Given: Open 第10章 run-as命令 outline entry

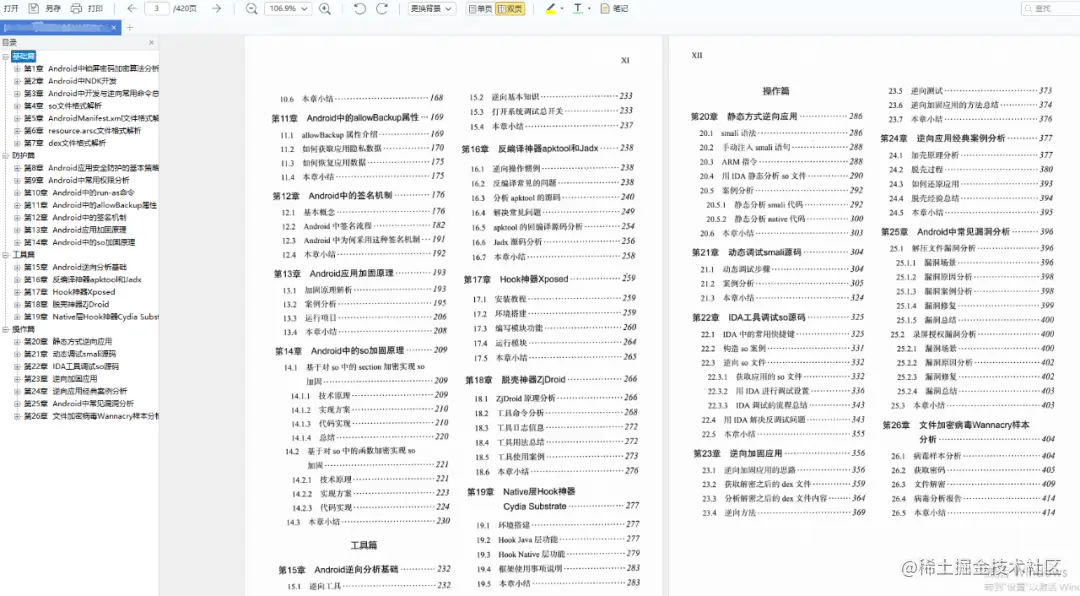Looking at the screenshot, I should click(x=79, y=193).
